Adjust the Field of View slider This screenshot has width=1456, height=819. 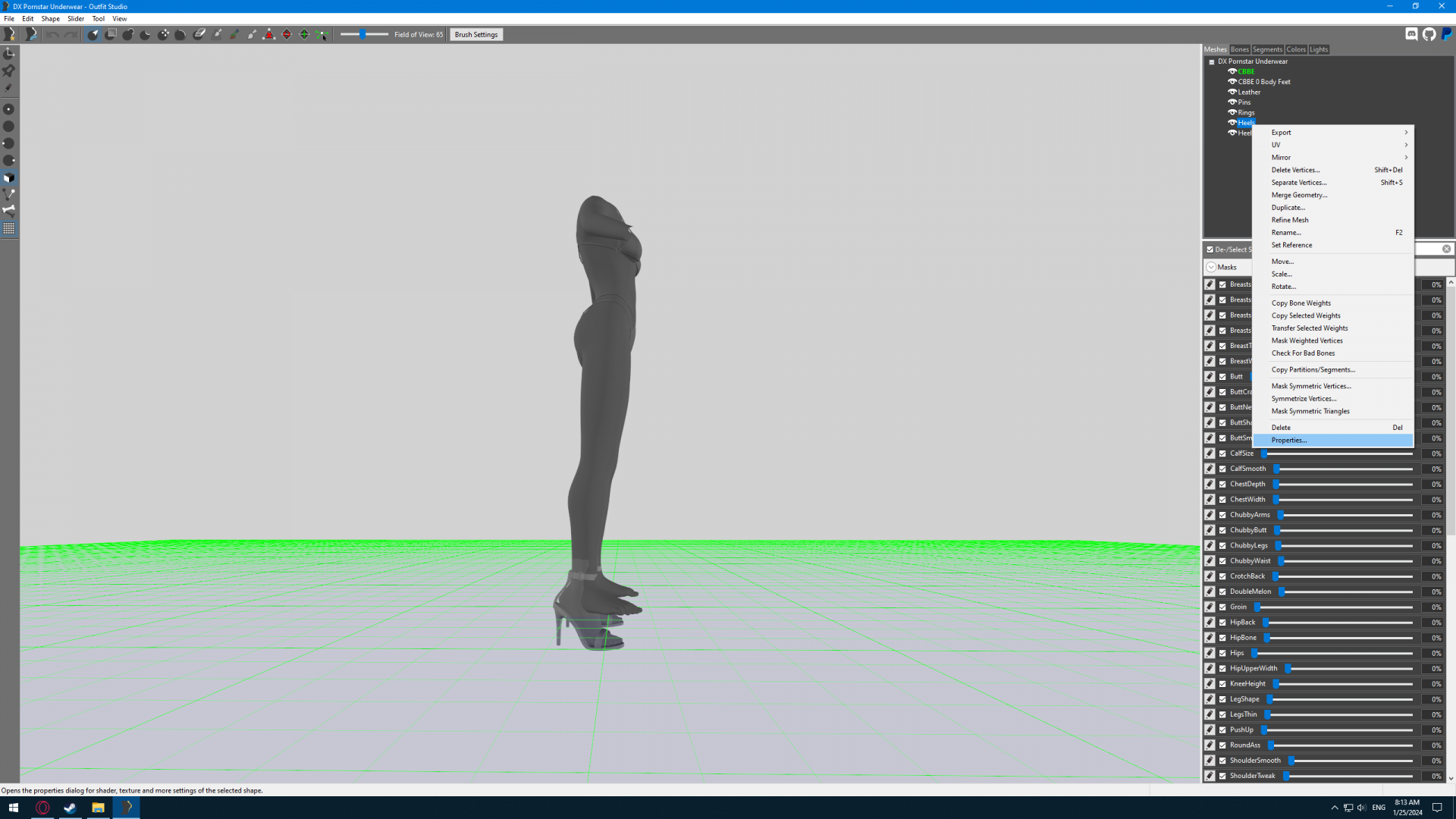(x=362, y=35)
